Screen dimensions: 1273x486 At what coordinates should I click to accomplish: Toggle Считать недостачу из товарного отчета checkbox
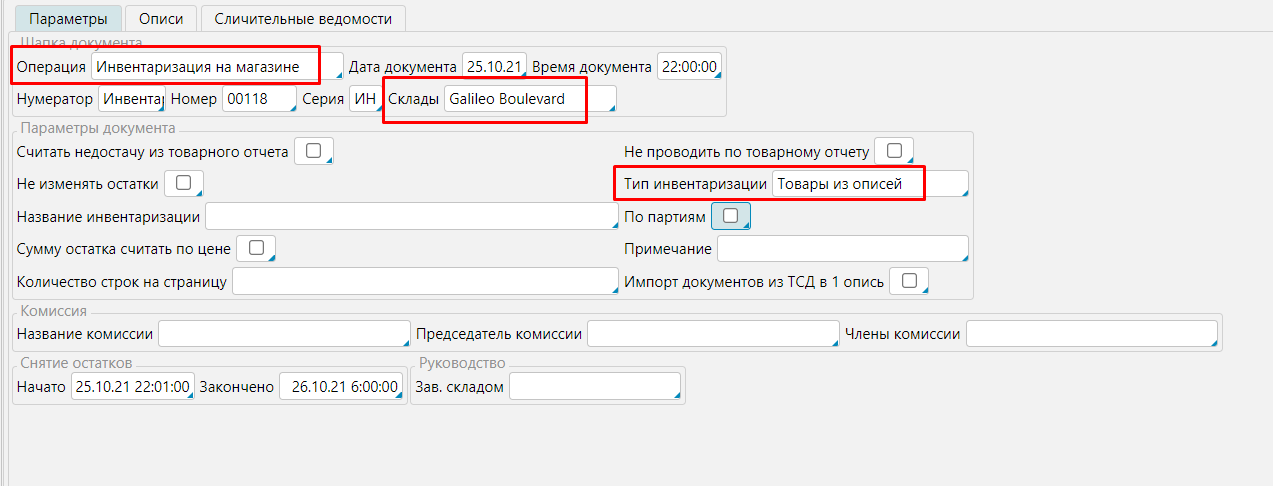pyautogui.click(x=313, y=151)
